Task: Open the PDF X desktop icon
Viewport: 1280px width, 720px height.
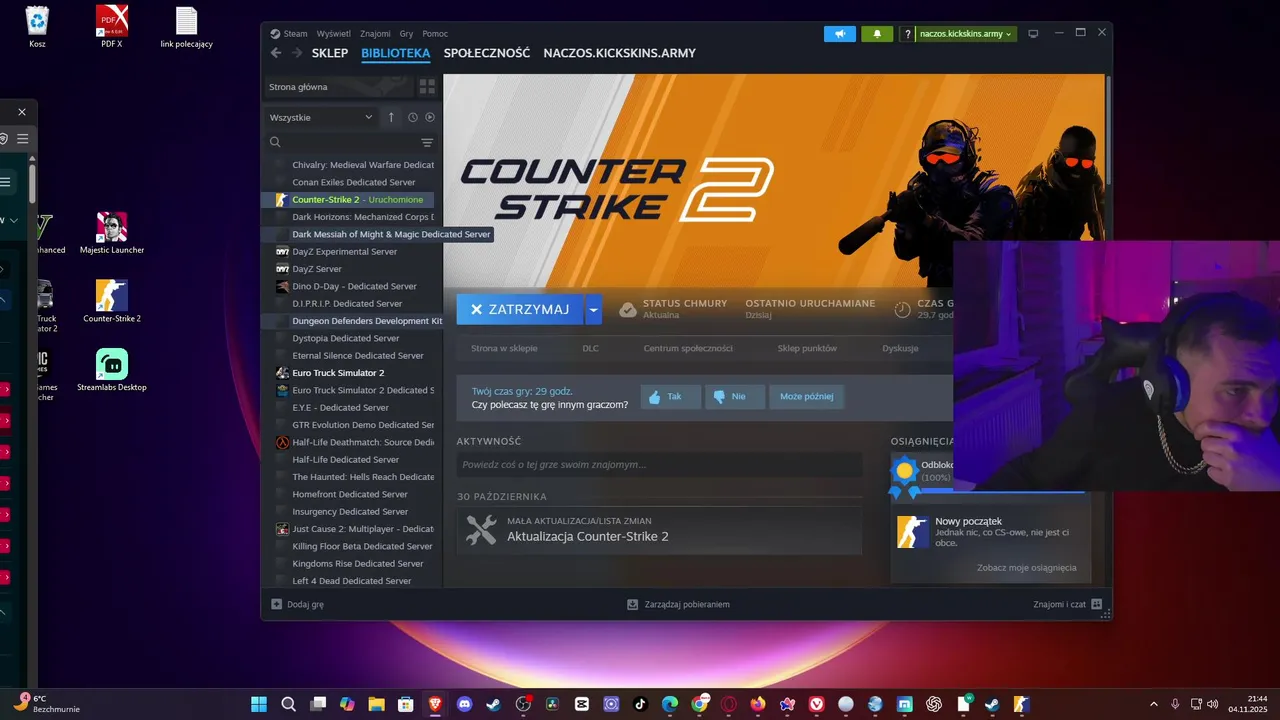Action: click(111, 27)
